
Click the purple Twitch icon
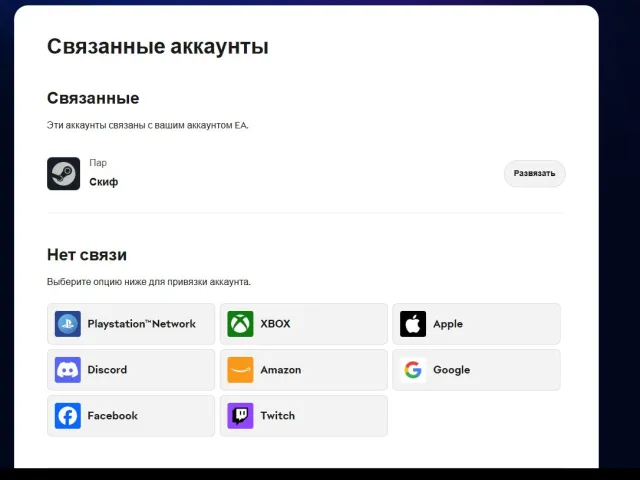pos(240,416)
